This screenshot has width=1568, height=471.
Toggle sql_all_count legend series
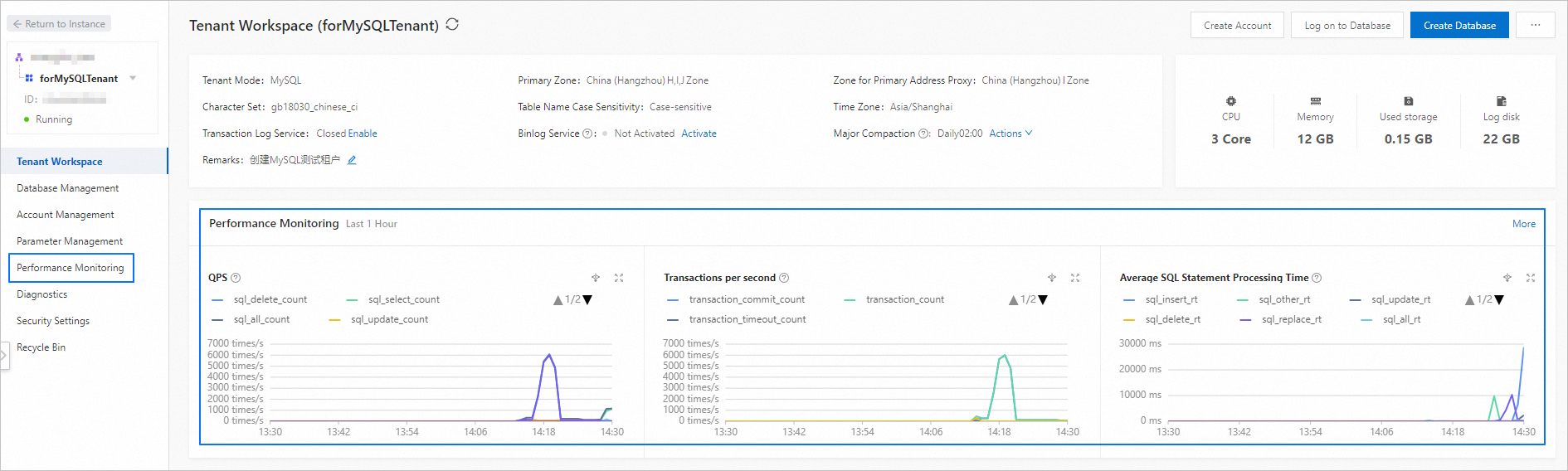251,319
